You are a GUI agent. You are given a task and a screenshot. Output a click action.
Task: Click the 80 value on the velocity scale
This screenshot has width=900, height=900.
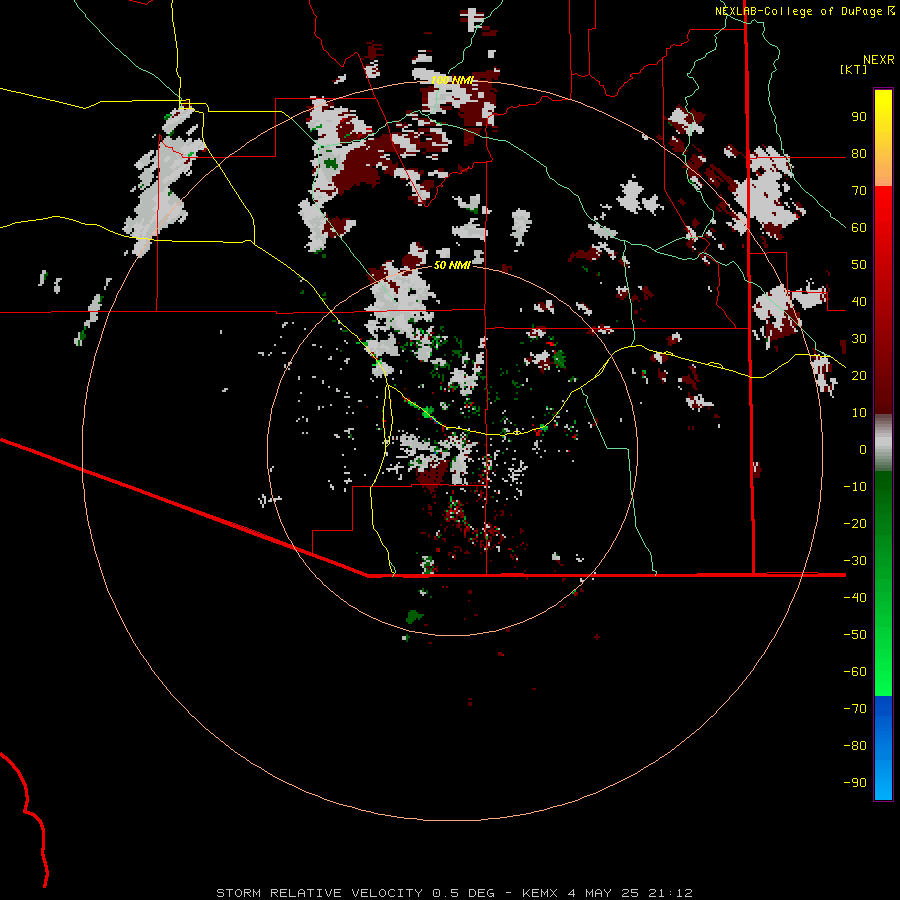(859, 154)
